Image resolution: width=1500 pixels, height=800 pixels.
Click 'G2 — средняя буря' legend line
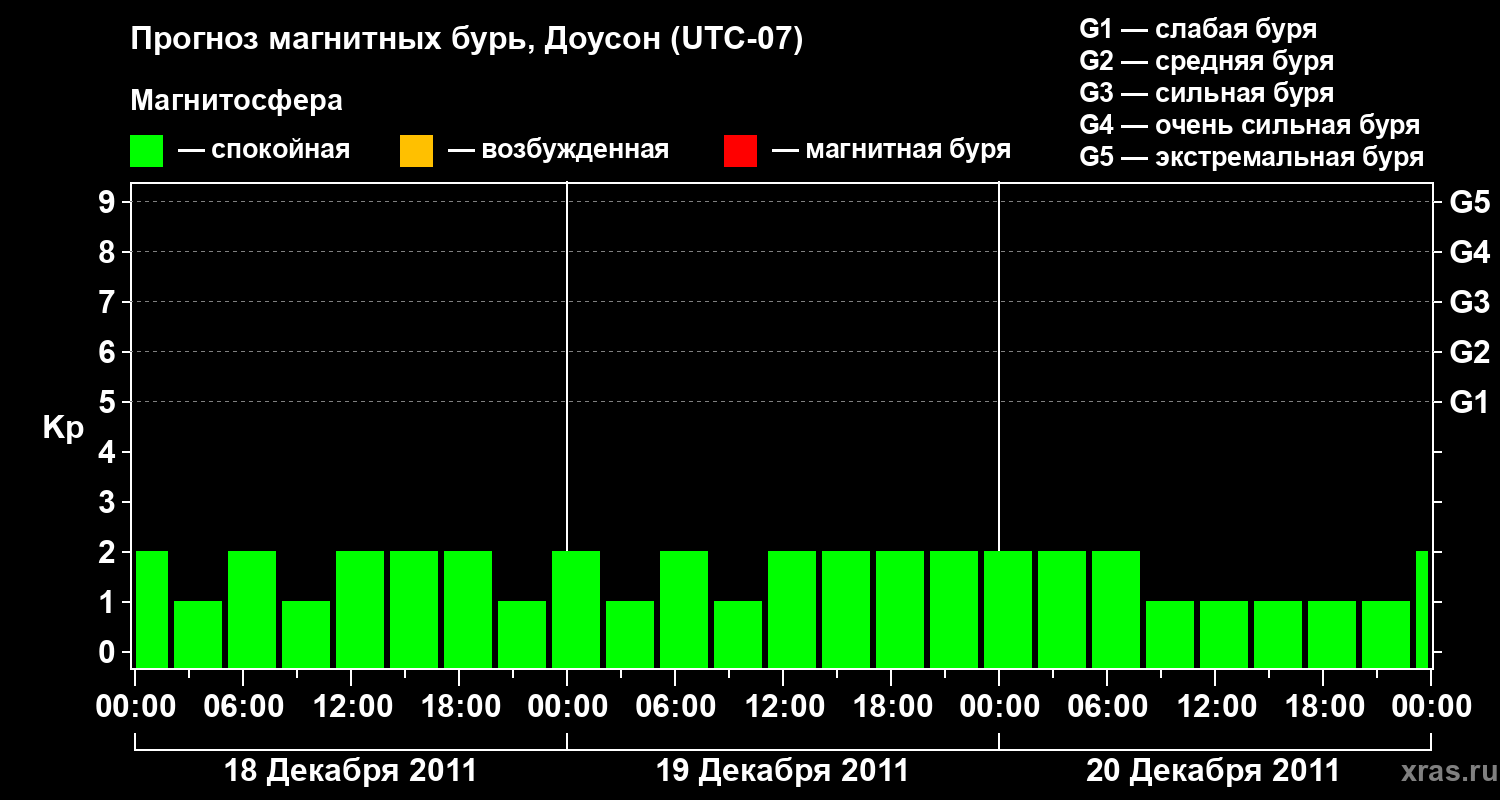coord(1206,61)
